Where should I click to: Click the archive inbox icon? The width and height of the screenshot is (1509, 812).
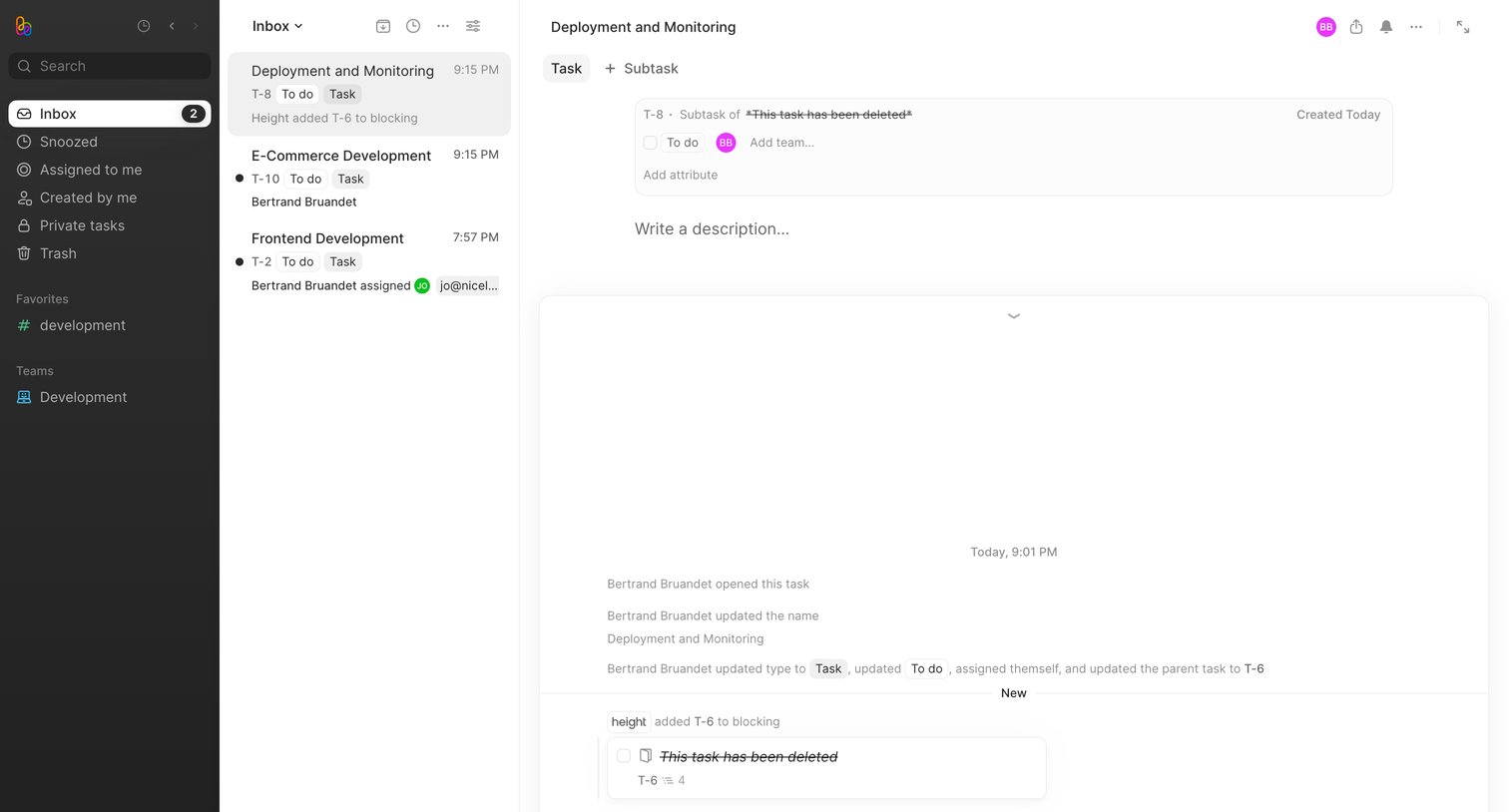383,26
